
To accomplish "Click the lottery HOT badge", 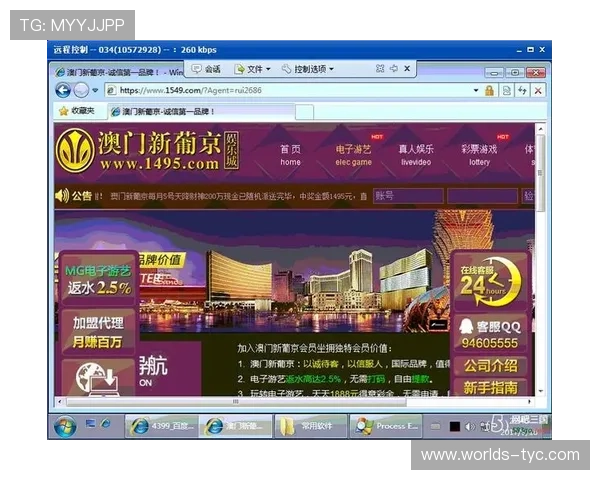I will point(503,137).
